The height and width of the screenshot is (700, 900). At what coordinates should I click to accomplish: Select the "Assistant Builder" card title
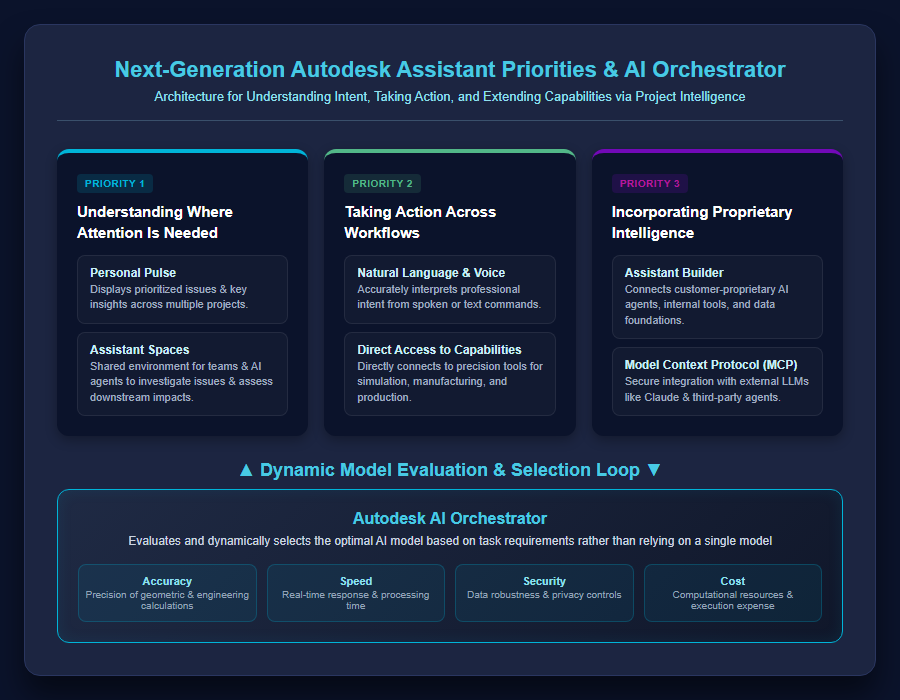pos(674,273)
